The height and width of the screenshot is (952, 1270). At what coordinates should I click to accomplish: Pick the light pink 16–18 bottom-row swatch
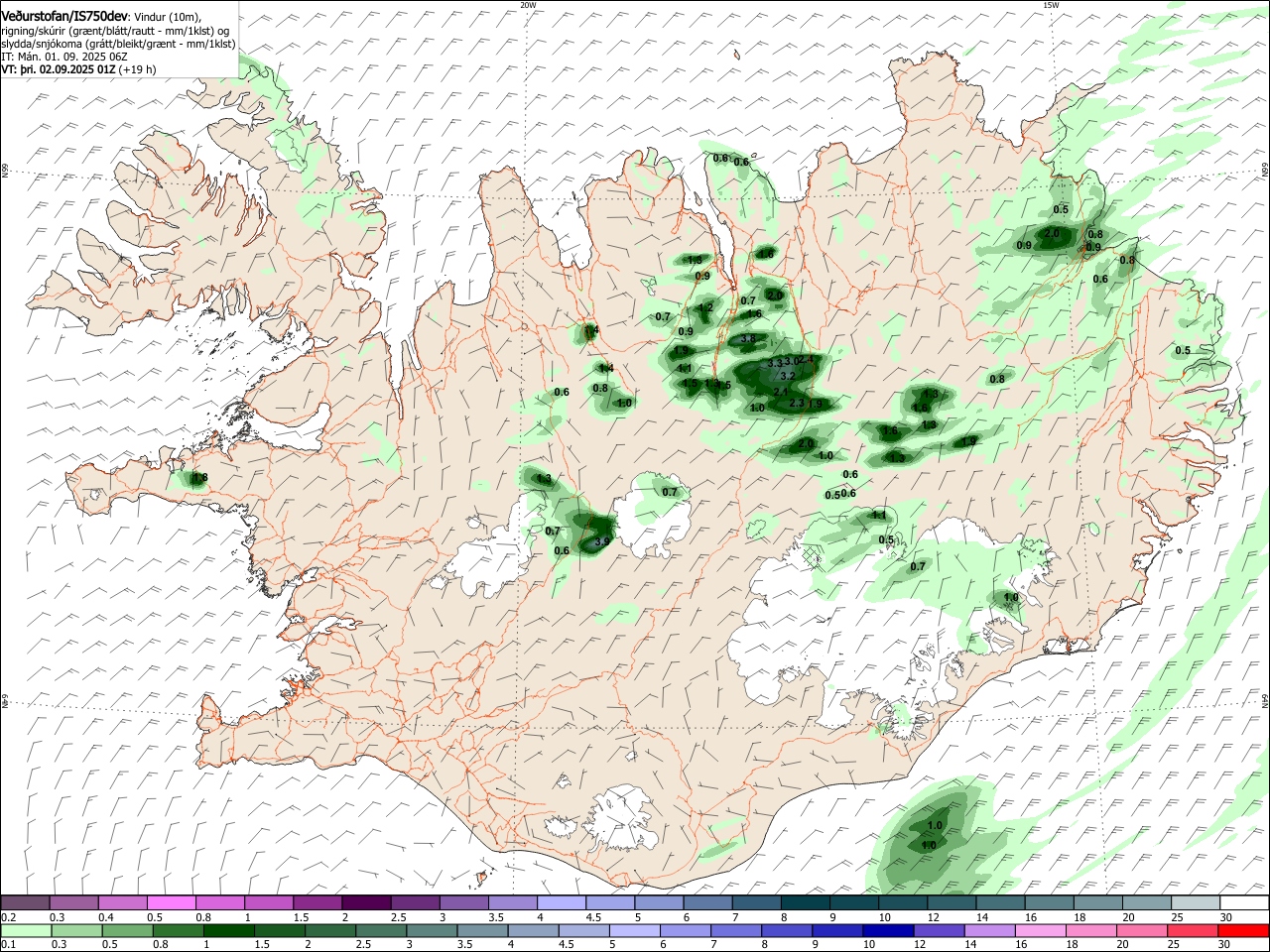(1040, 931)
